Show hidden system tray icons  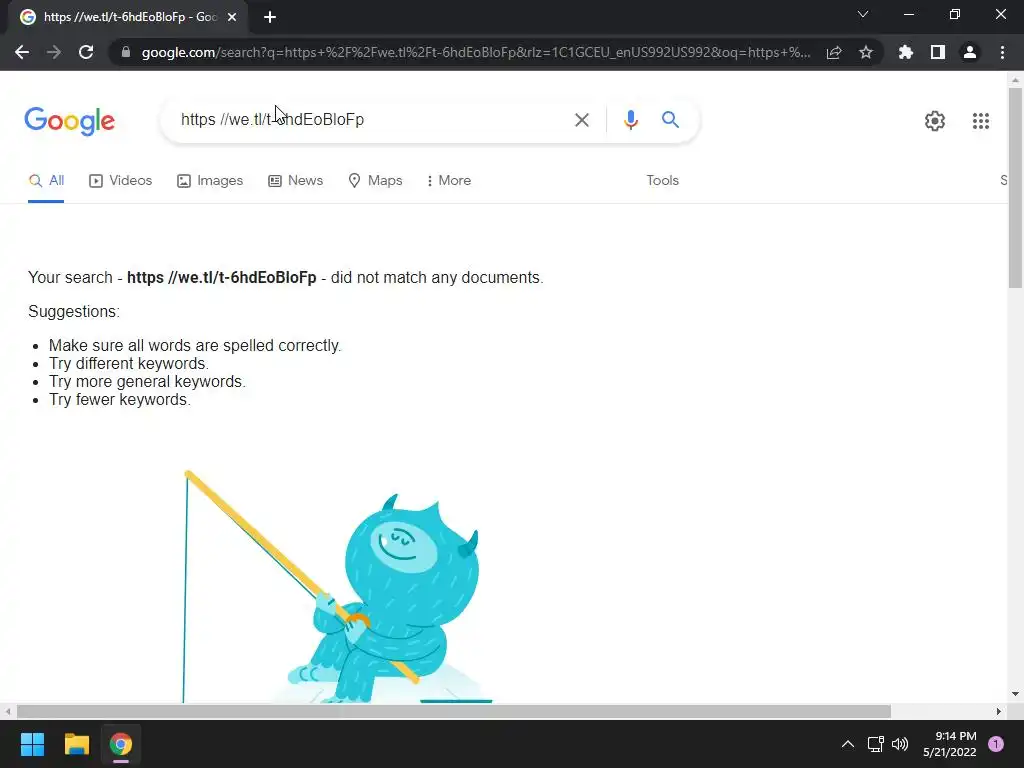pos(848,744)
